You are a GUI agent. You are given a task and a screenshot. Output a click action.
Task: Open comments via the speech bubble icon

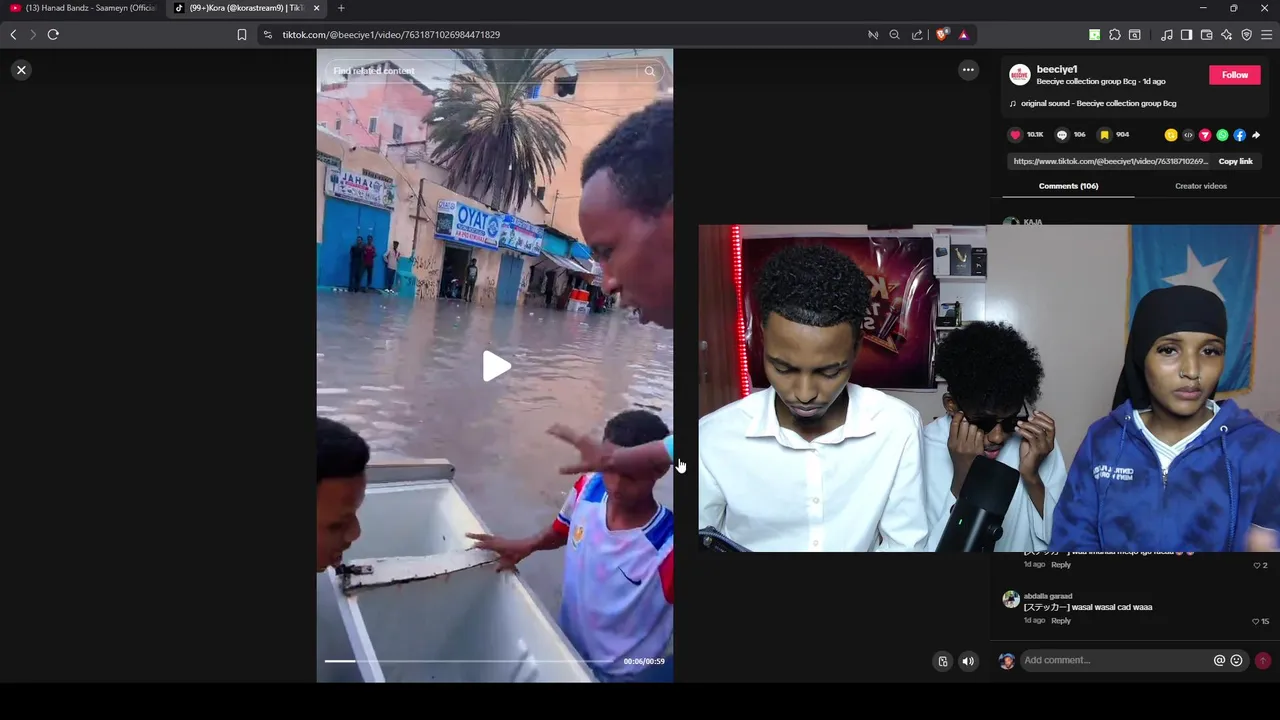pyautogui.click(x=1062, y=135)
